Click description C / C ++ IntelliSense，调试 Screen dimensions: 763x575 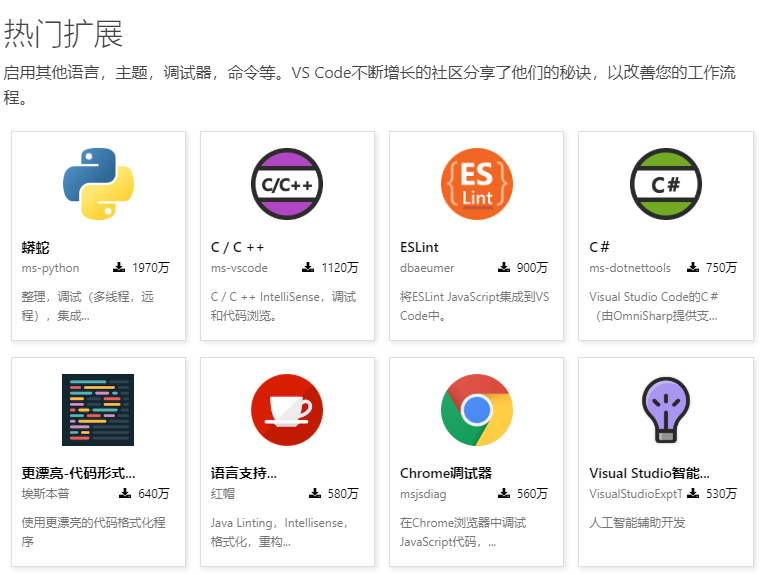[283, 306]
